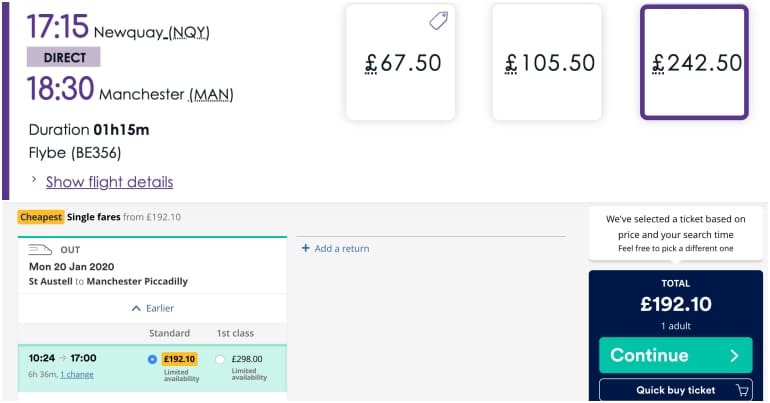Screen dimensions: 770x403
Task: Click the arrow between 10:24 and 17:00
Action: 63,358
